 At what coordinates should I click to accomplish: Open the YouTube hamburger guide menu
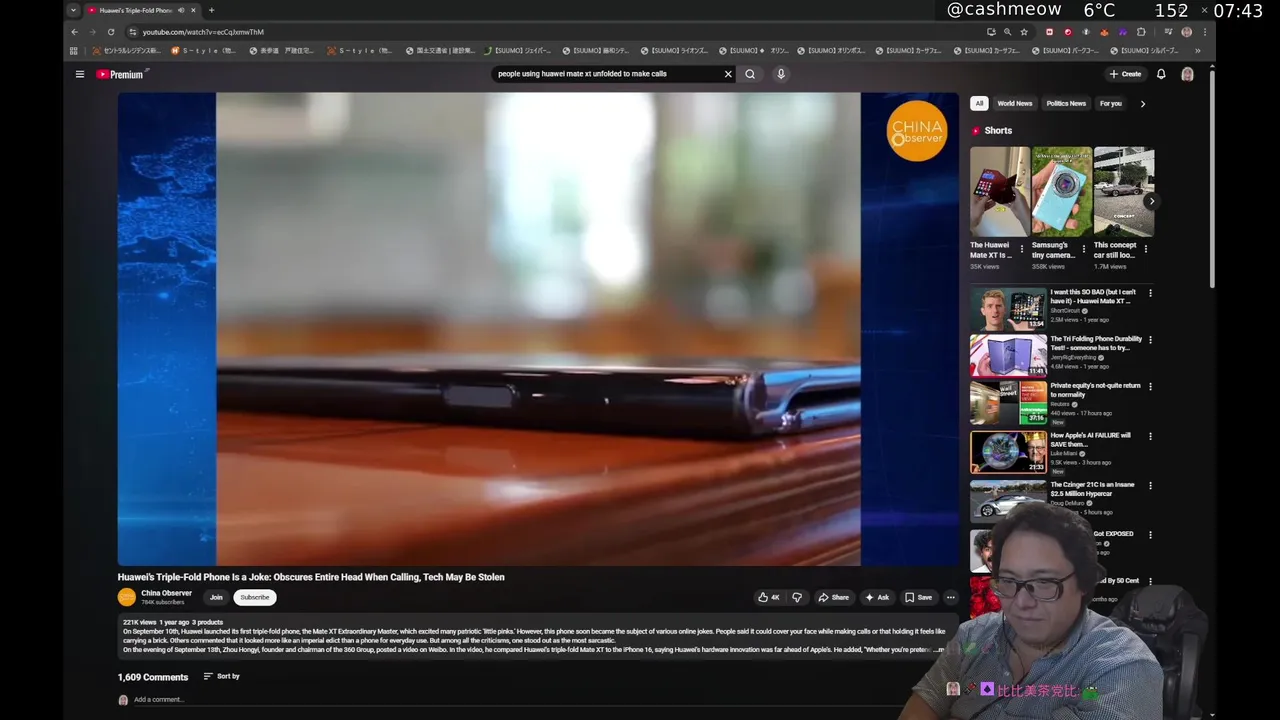80,74
